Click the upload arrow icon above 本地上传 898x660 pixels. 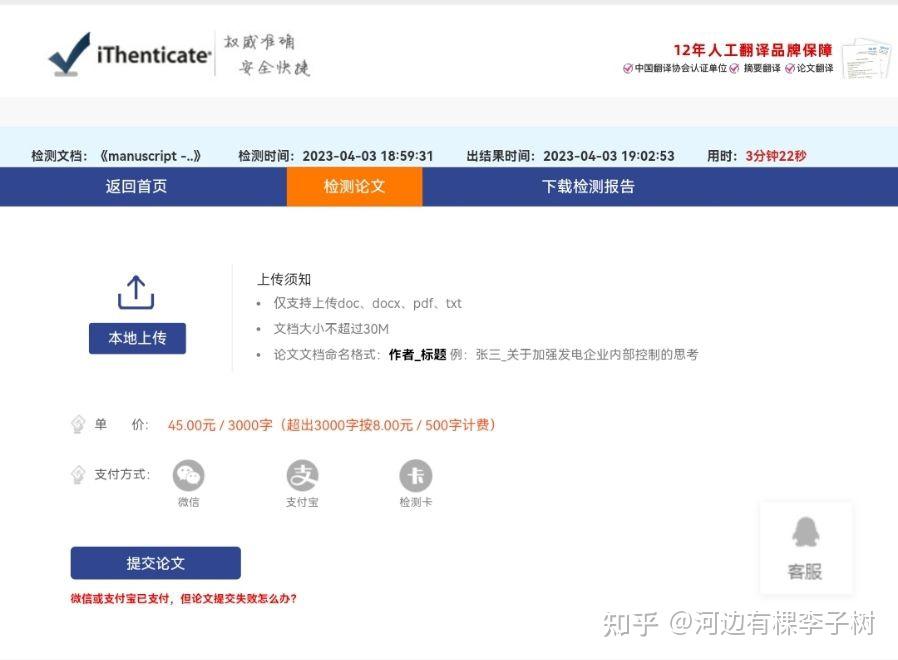(136, 293)
